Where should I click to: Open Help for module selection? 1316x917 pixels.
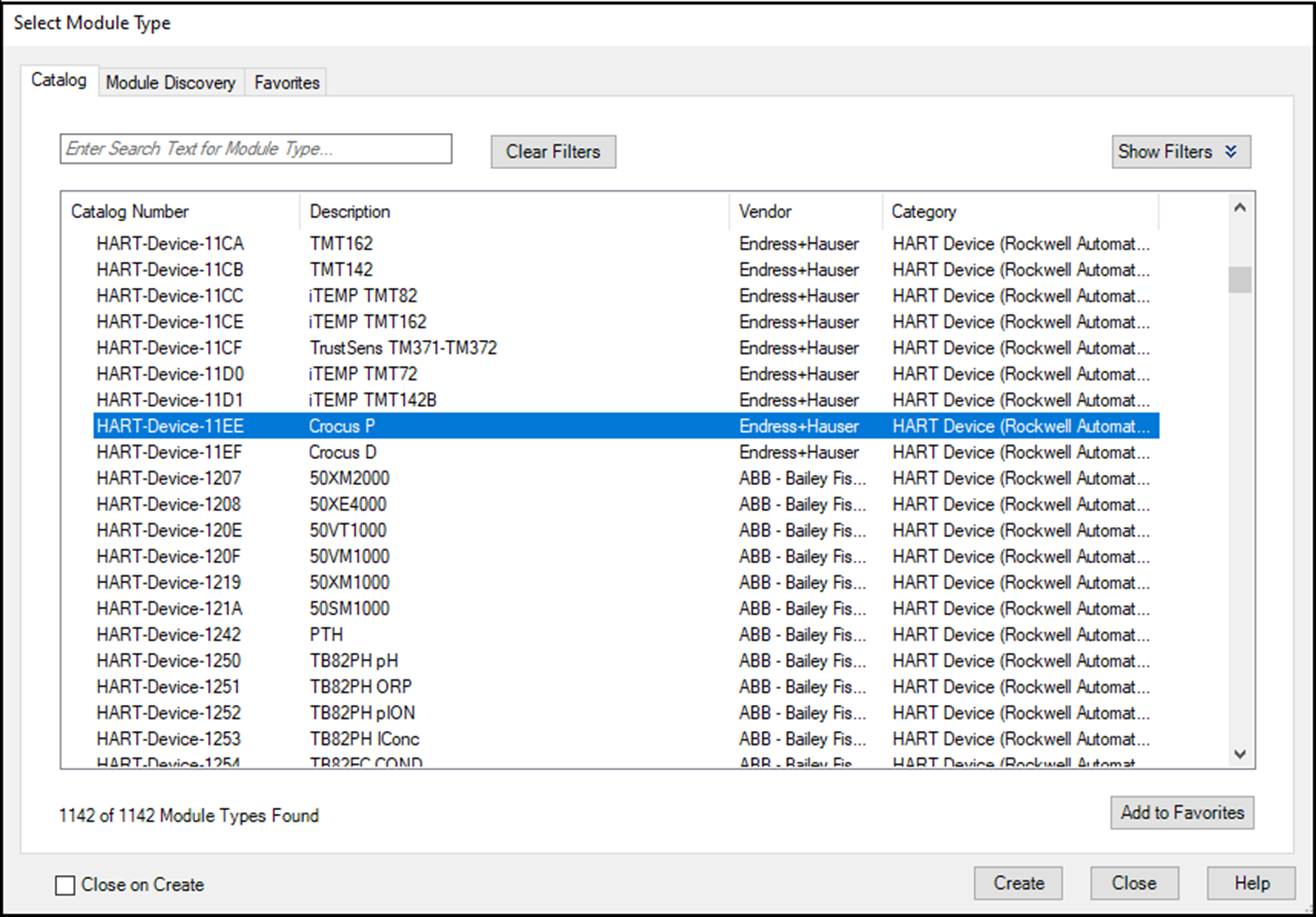1251,883
